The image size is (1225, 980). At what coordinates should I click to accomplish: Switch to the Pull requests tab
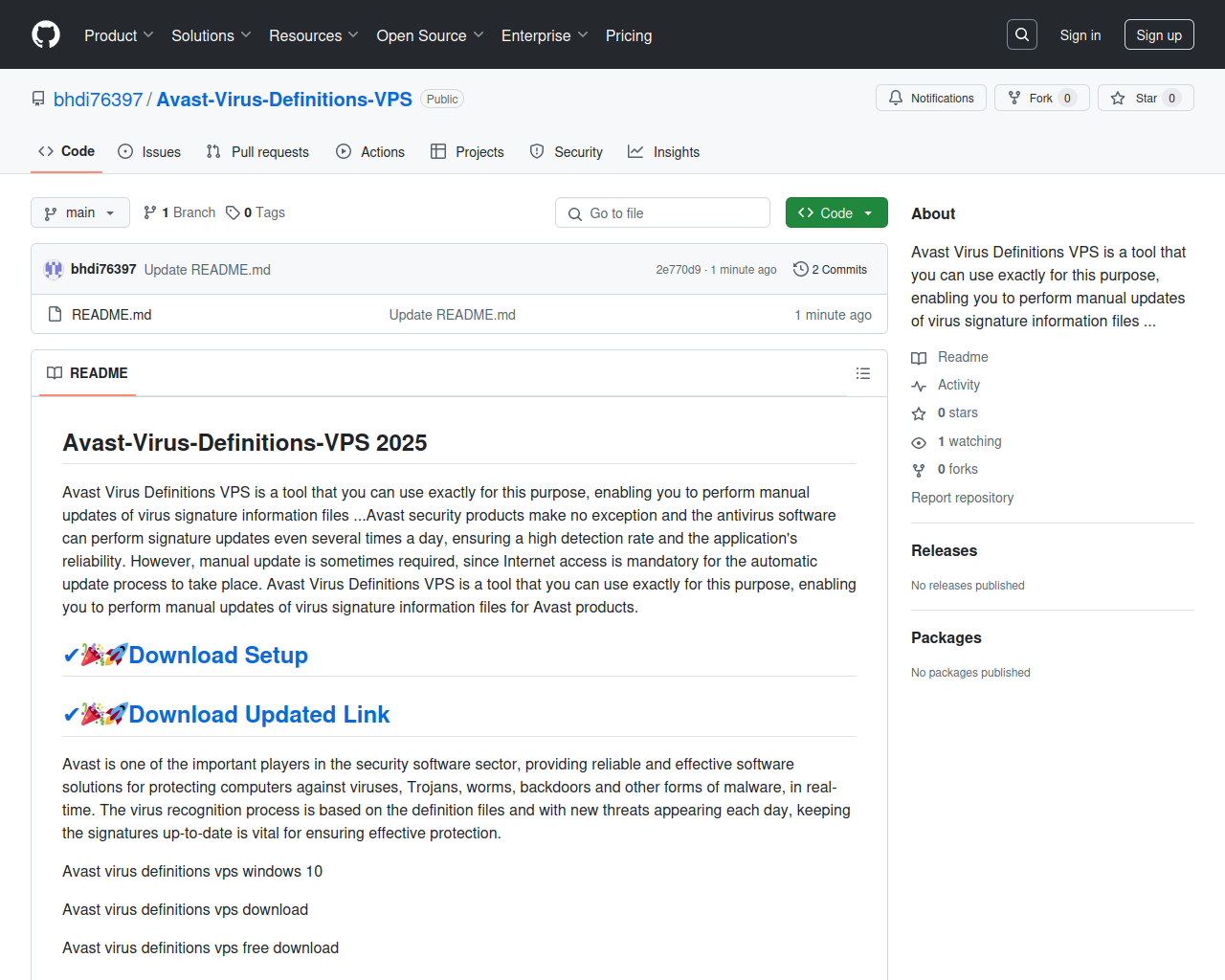[257, 152]
